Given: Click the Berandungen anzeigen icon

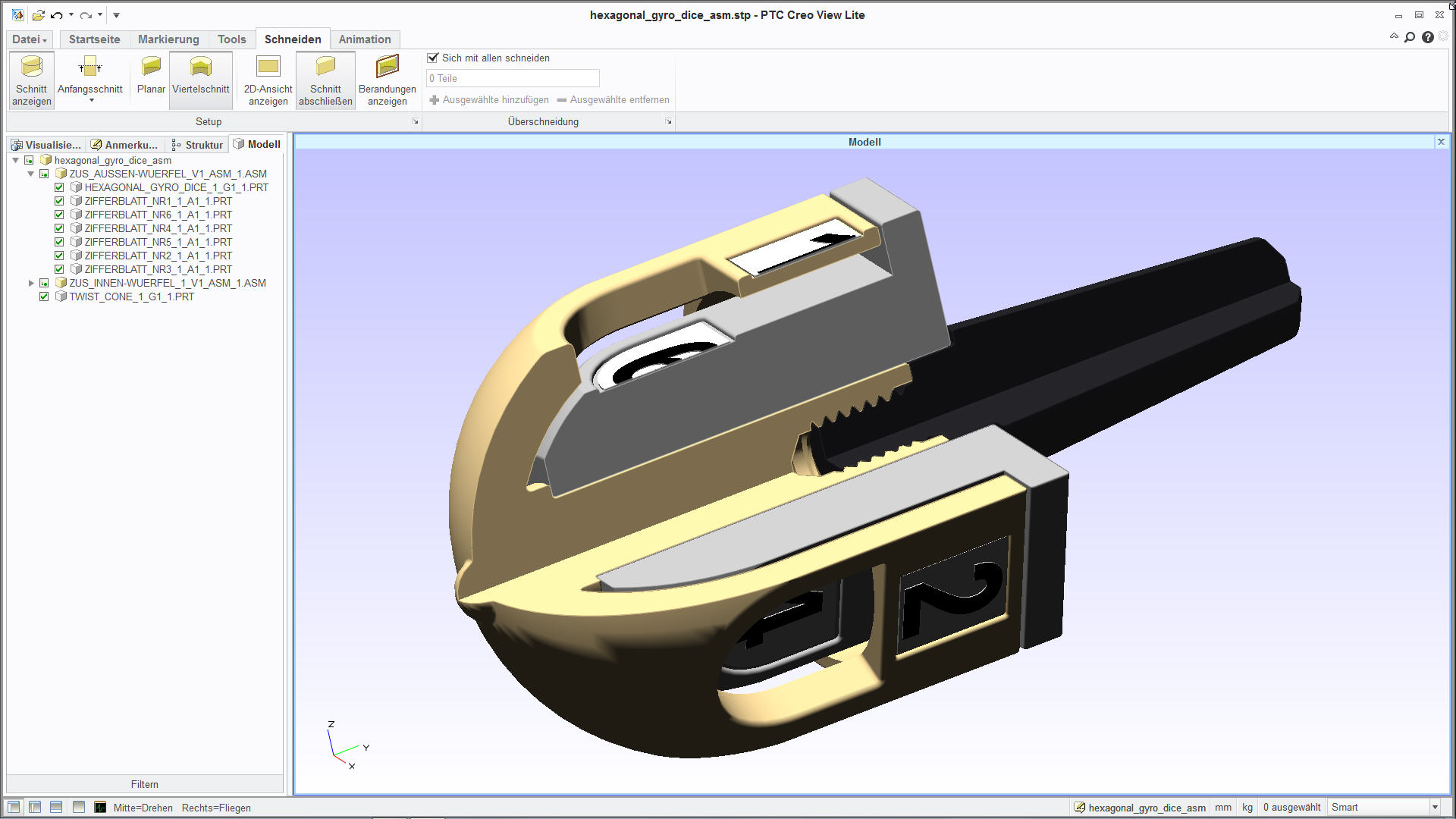Looking at the screenshot, I should [387, 67].
